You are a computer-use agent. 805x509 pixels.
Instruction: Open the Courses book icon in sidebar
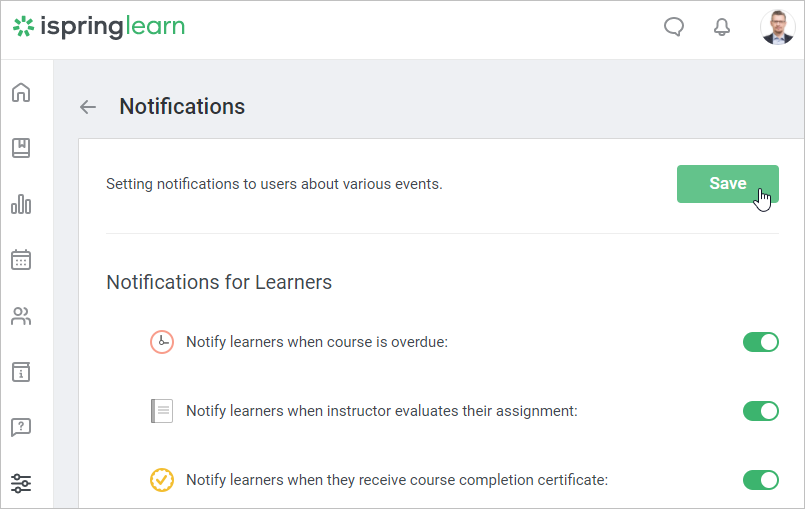tap(21, 148)
